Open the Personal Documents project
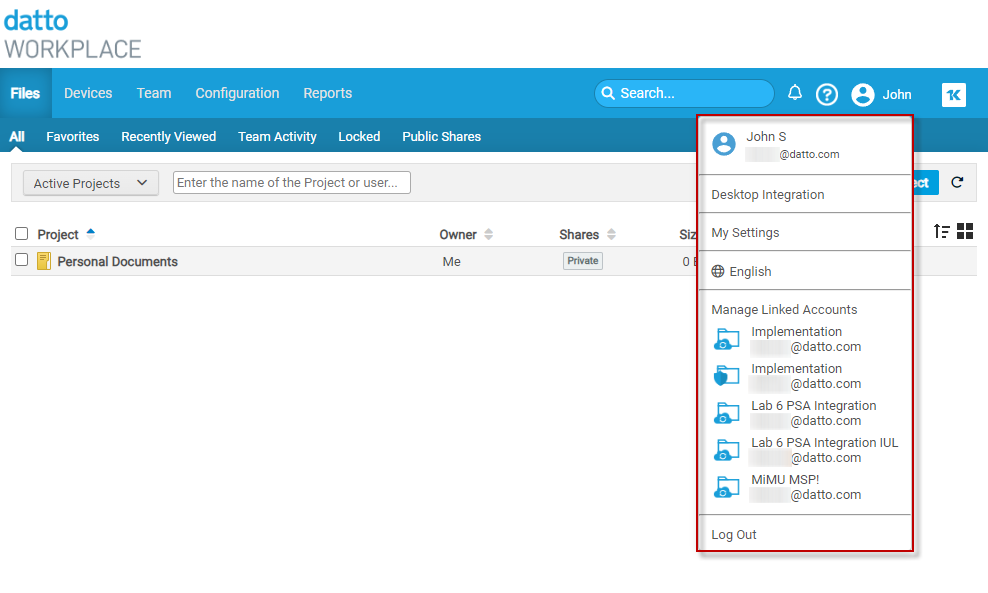Viewport: 988px width, 593px height. (x=117, y=262)
